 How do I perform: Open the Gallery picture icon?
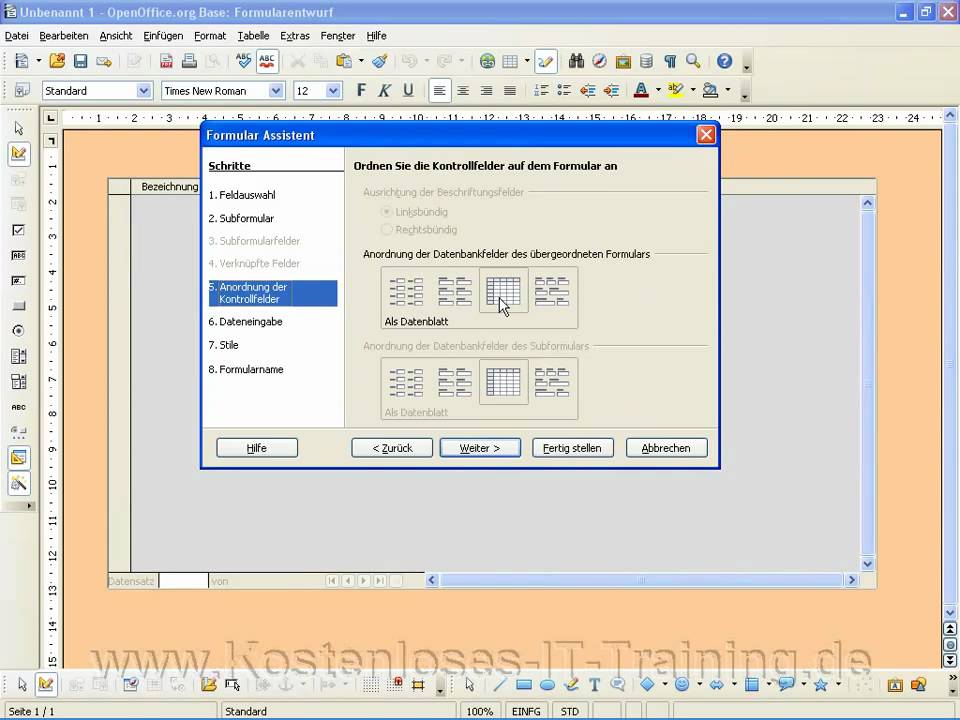pyautogui.click(x=623, y=61)
